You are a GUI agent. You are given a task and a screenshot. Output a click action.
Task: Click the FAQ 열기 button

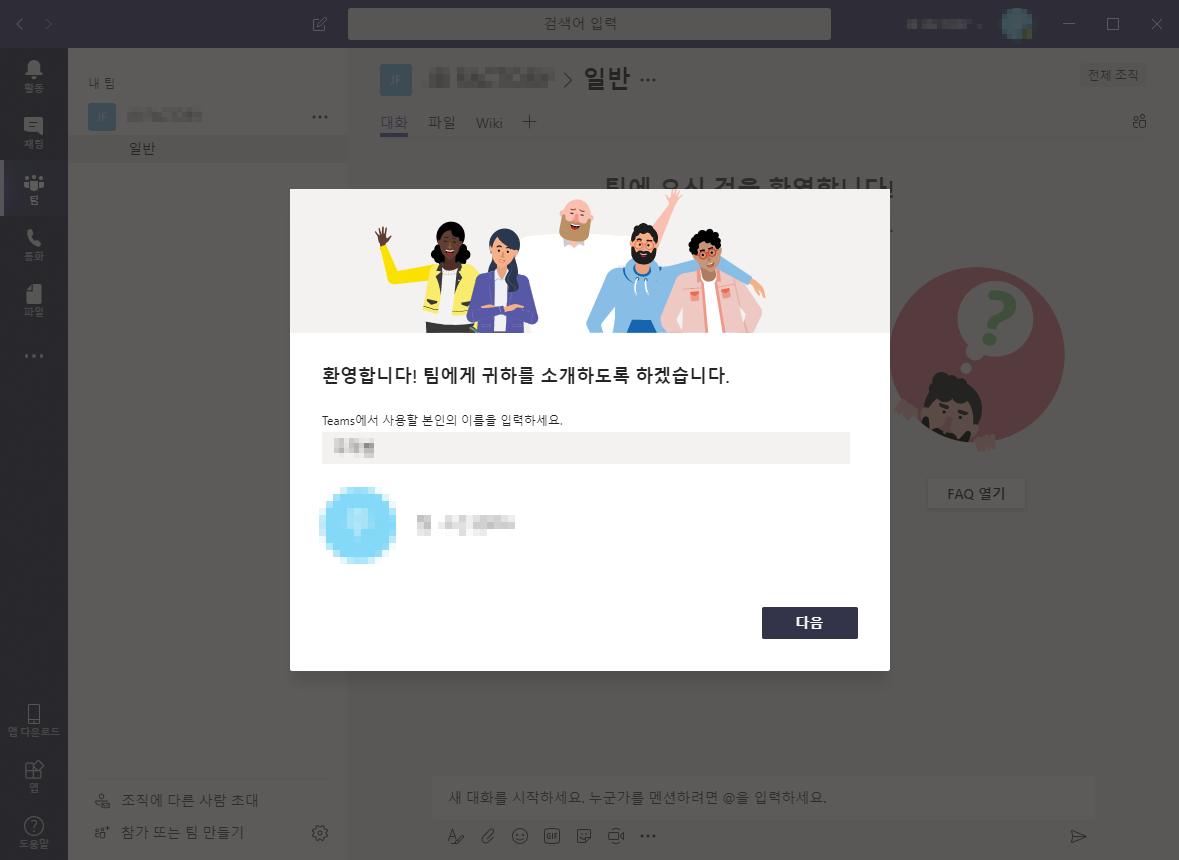pos(976,494)
